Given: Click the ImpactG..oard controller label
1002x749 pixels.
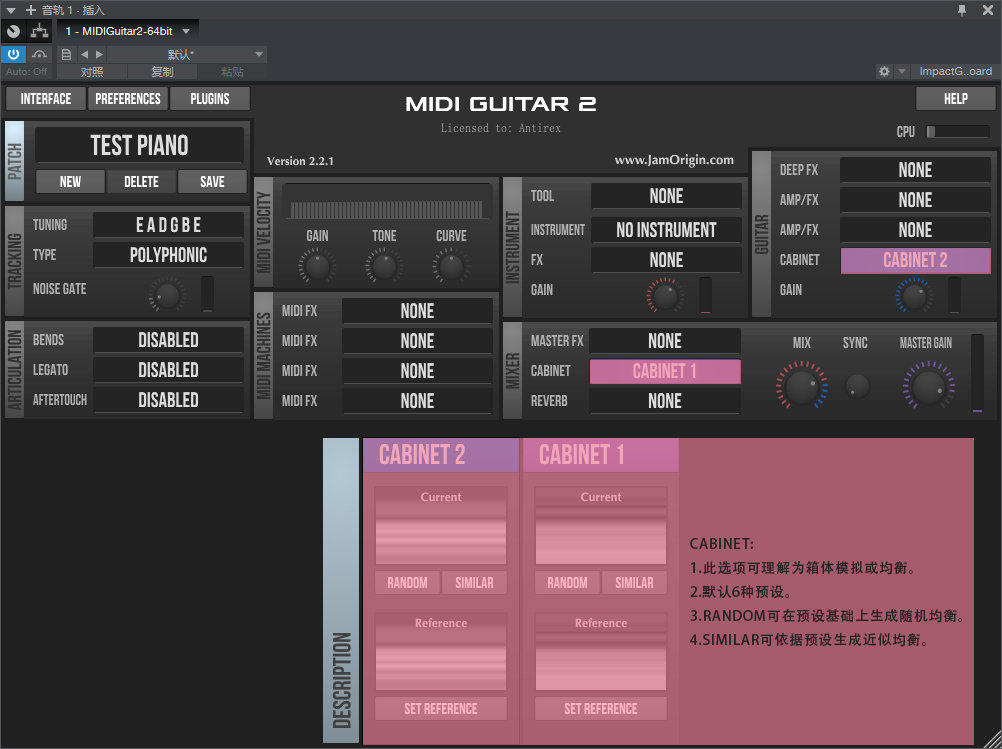Looking at the screenshot, I should (x=955, y=72).
